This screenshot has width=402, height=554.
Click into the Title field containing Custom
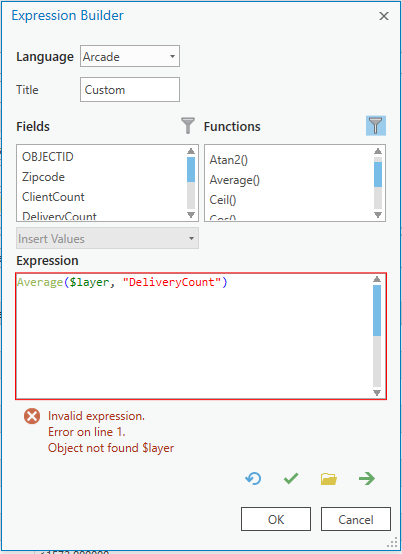pos(130,90)
